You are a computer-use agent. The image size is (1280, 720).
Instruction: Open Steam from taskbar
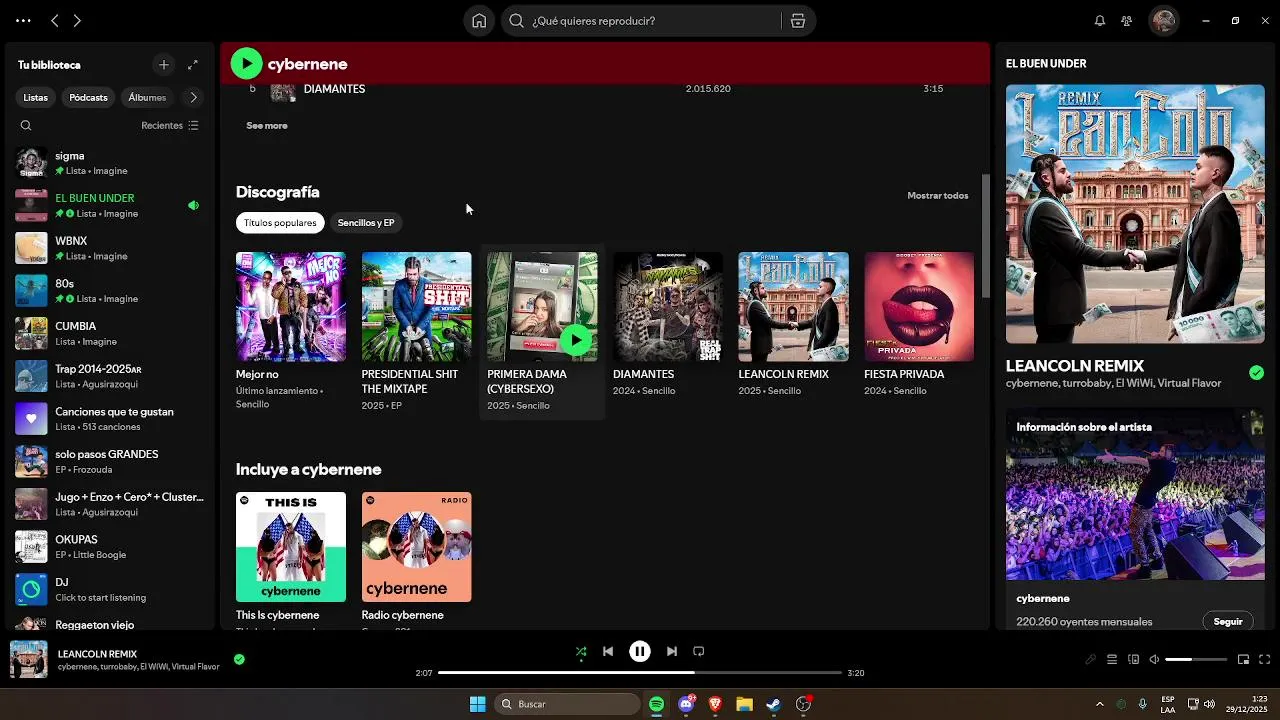(773, 704)
